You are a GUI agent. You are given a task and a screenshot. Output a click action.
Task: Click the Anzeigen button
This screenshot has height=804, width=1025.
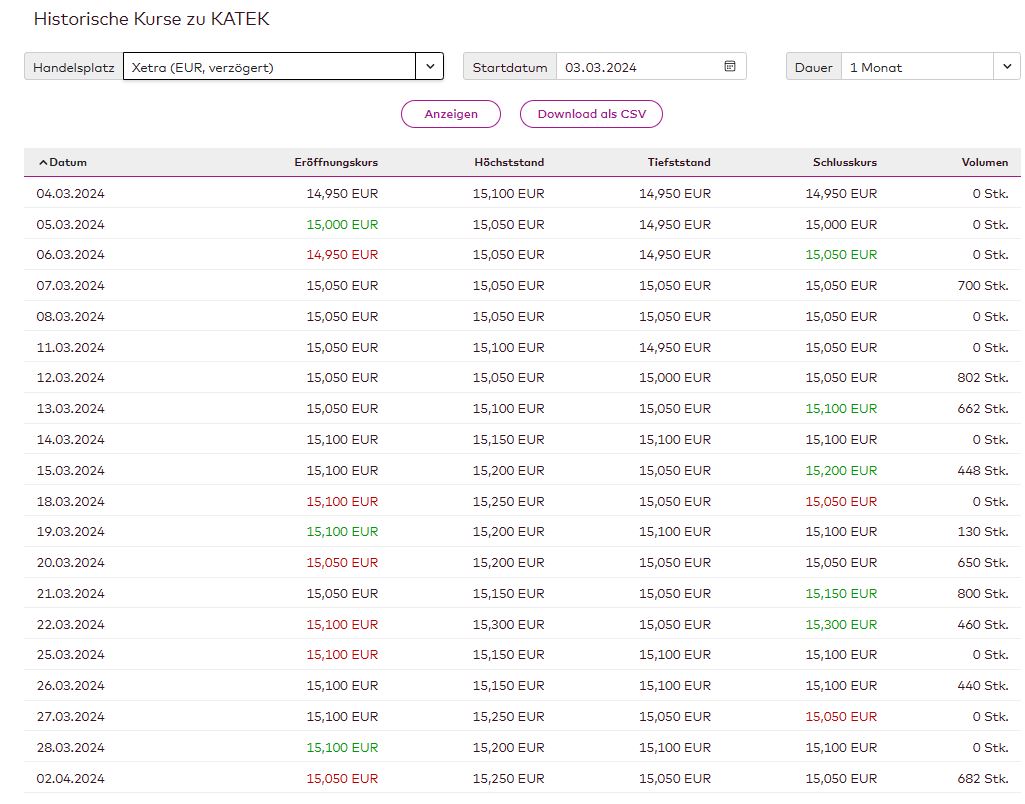(x=450, y=114)
